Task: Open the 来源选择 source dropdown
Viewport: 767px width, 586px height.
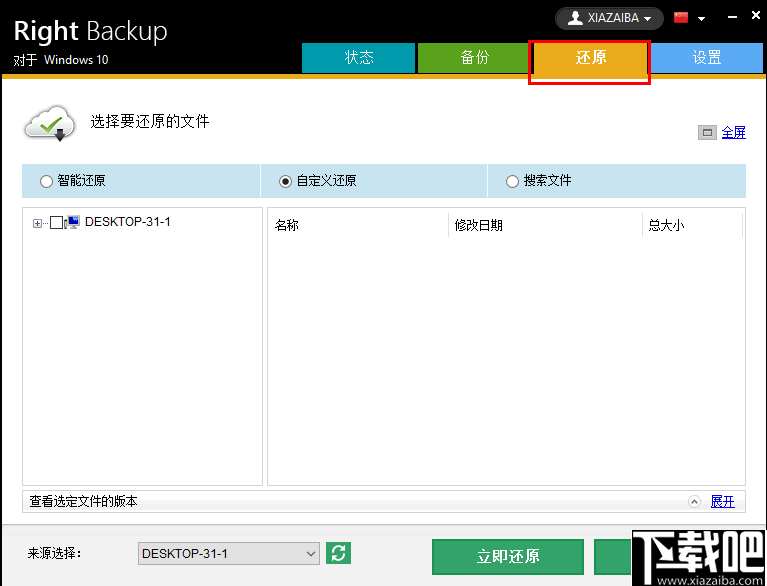Action: (228, 553)
